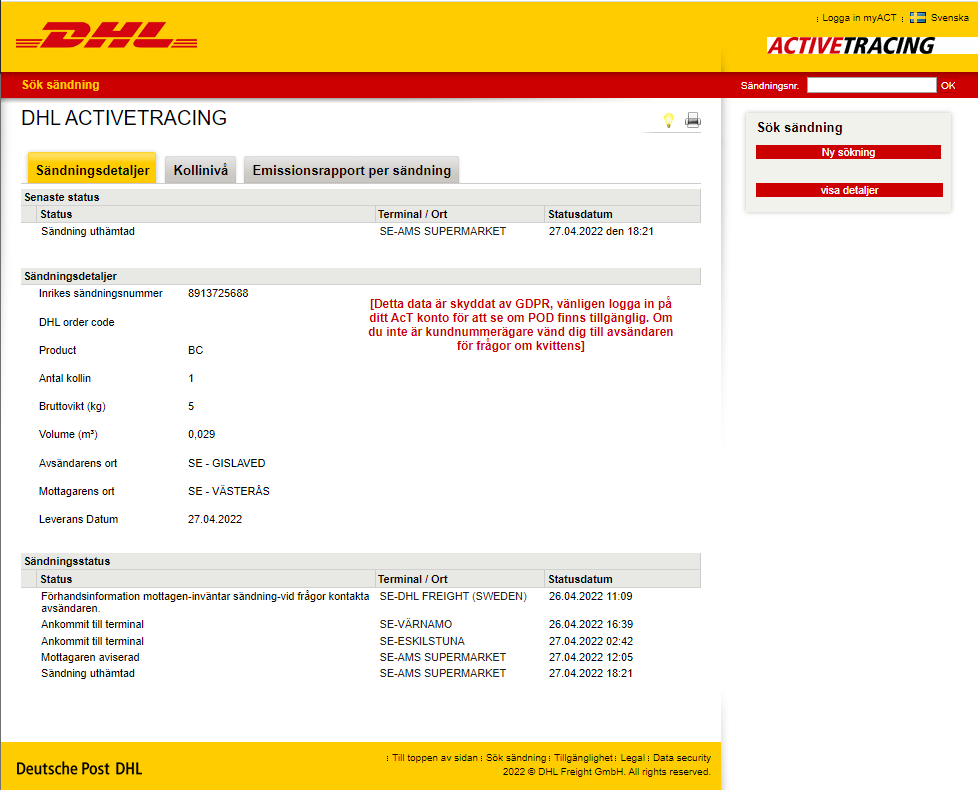Image resolution: width=978 pixels, height=790 pixels.
Task: Click the DHL logo
Action: pyautogui.click(x=106, y=36)
